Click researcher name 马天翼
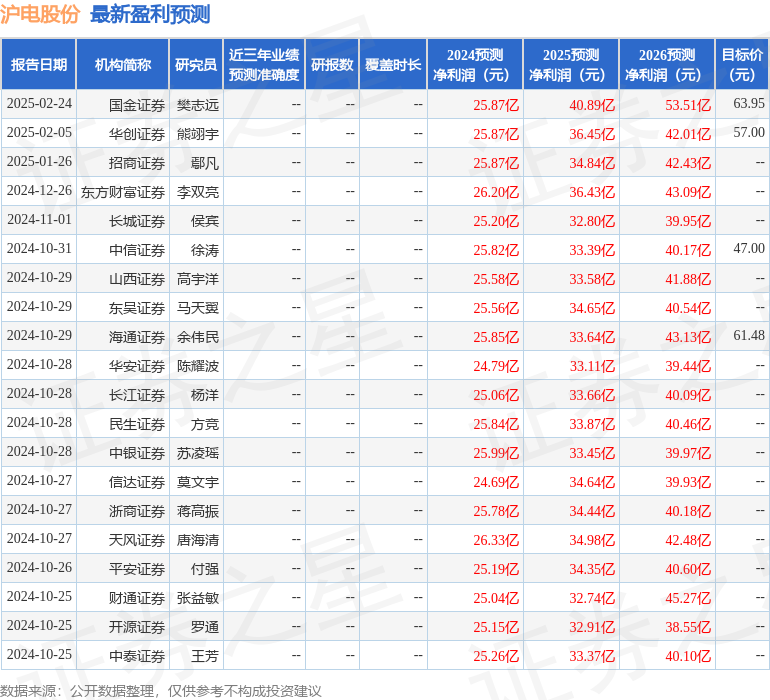Viewport: 770px width, 700px height. (198, 308)
